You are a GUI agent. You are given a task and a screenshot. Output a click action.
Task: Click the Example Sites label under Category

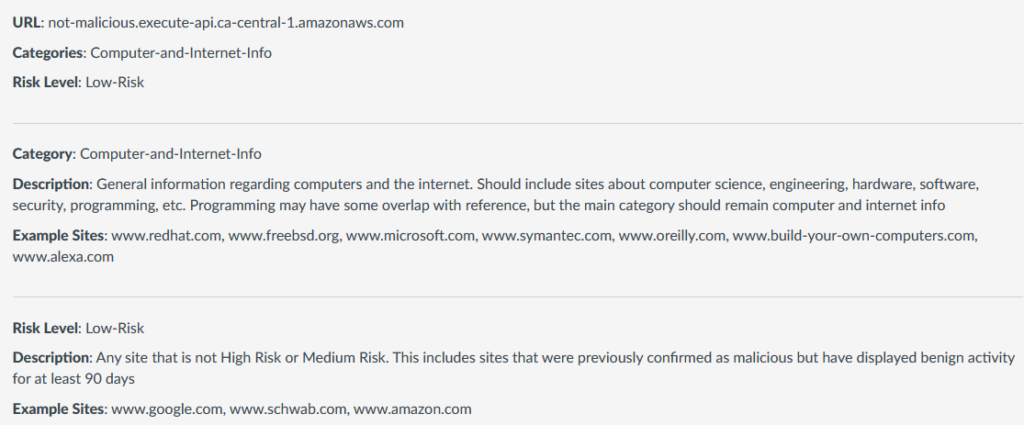point(59,236)
